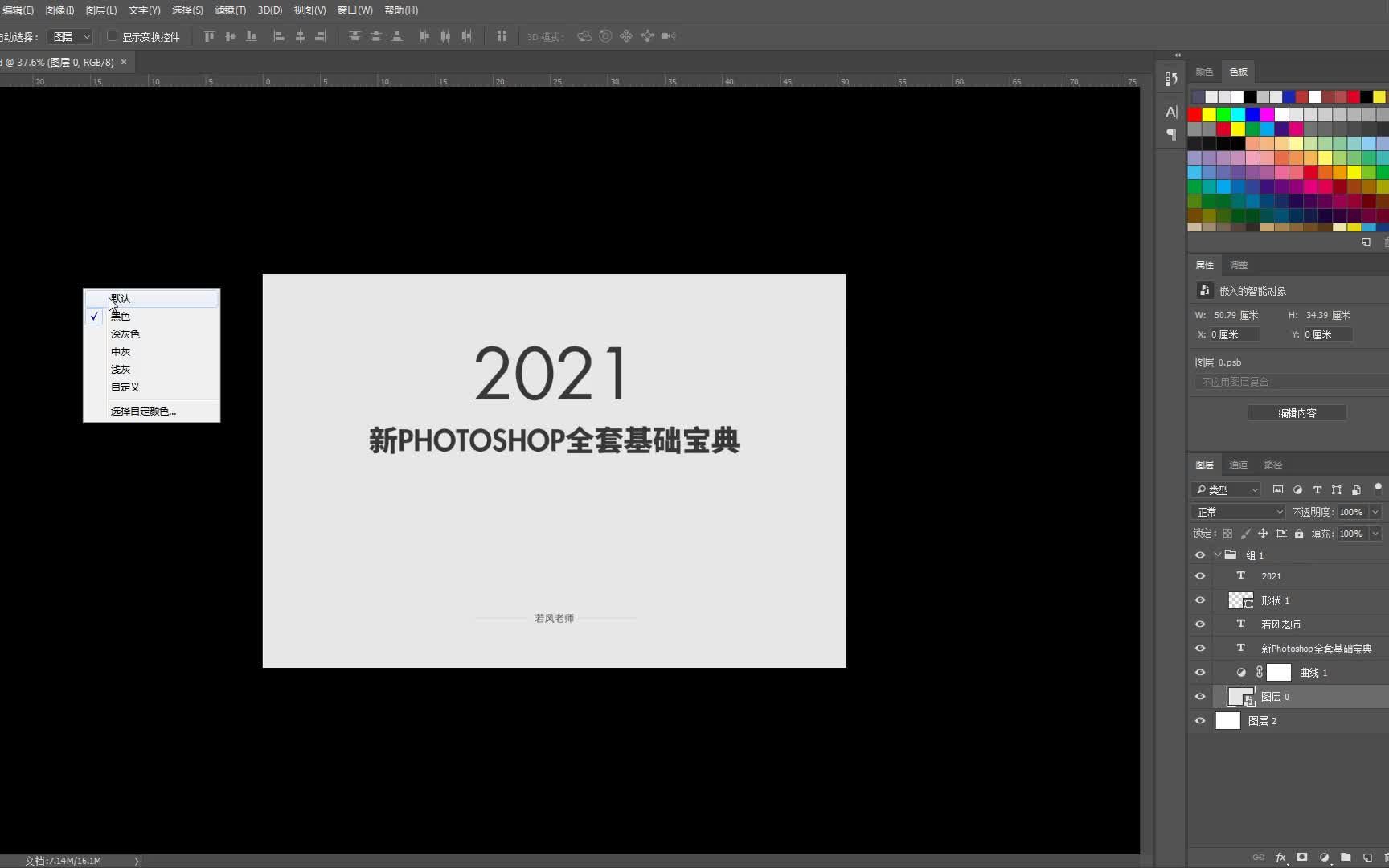Open the Character panel icon

click(x=1171, y=112)
